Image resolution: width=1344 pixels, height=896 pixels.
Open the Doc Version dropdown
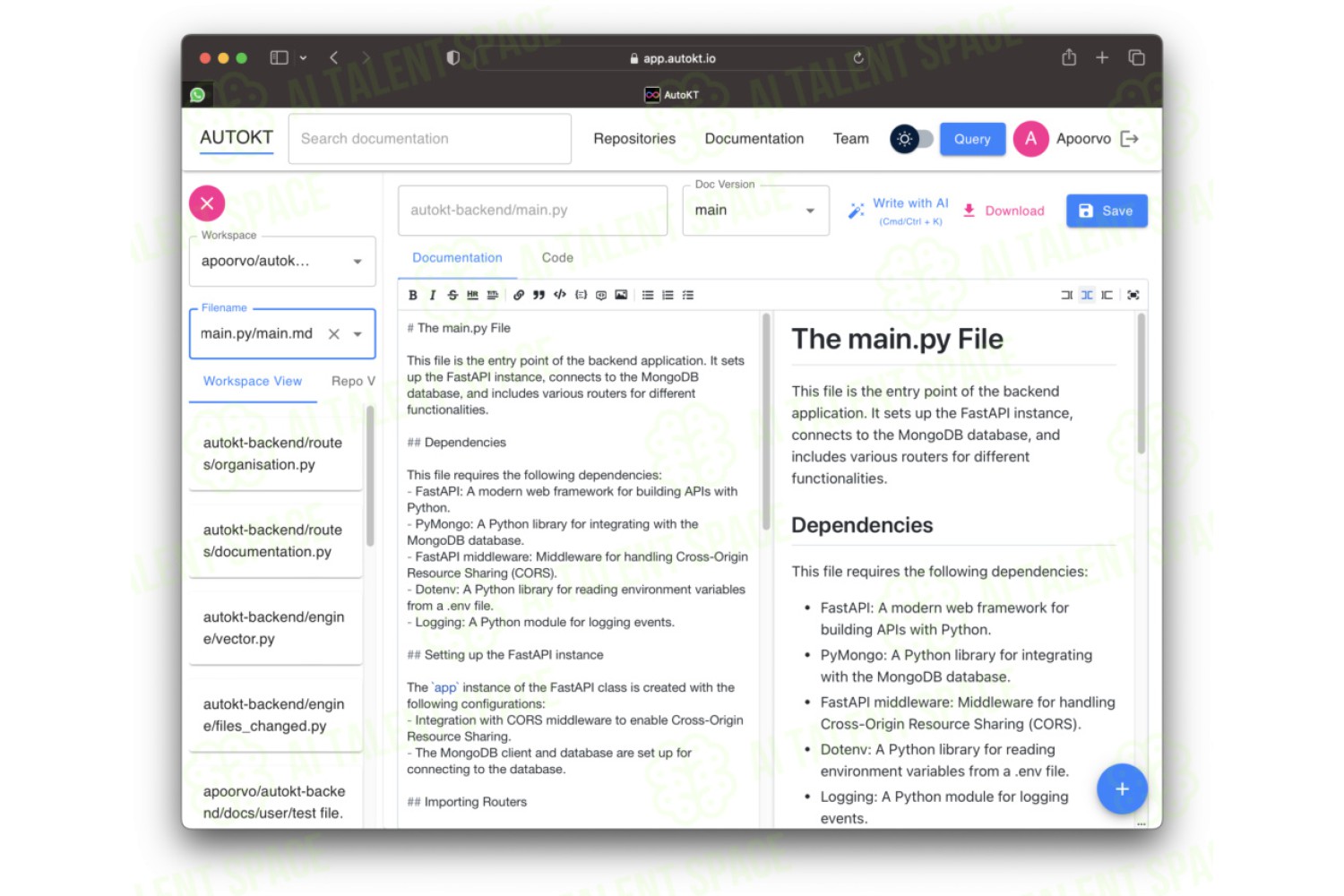click(755, 211)
